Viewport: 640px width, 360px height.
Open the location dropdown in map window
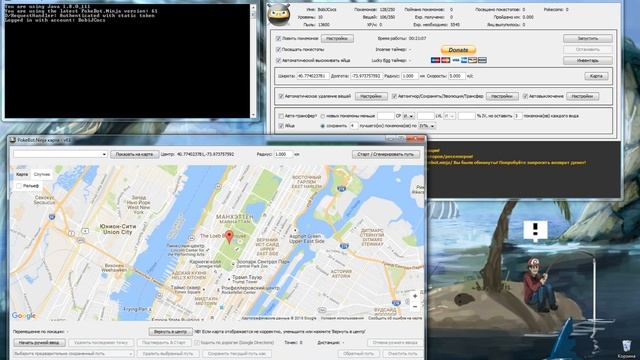coord(60,154)
